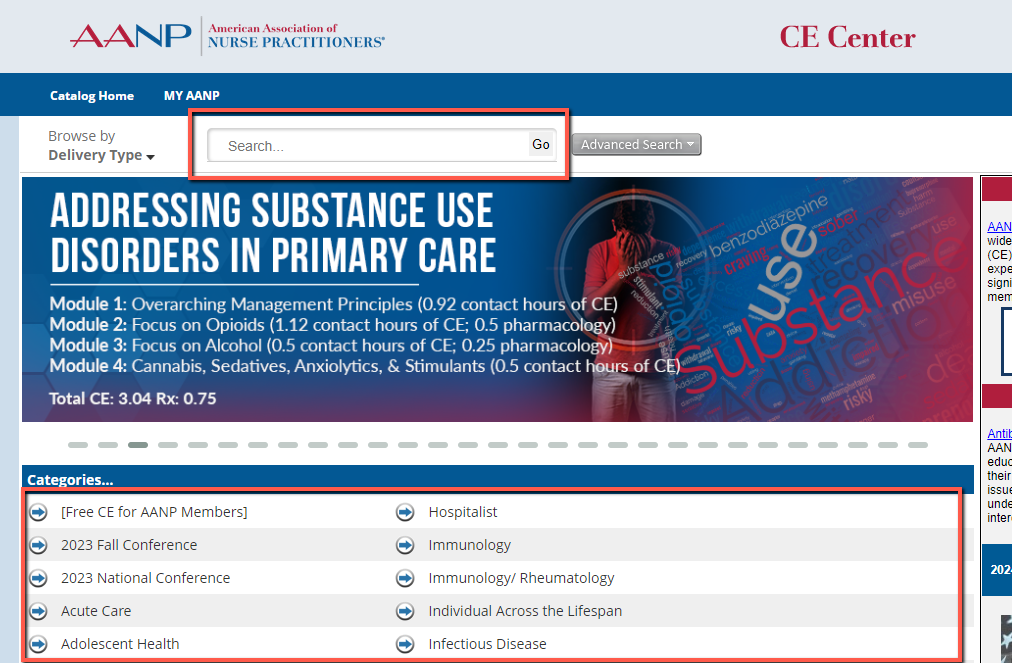Expand the Browse by Delivery Type dropdown

(x=101, y=146)
